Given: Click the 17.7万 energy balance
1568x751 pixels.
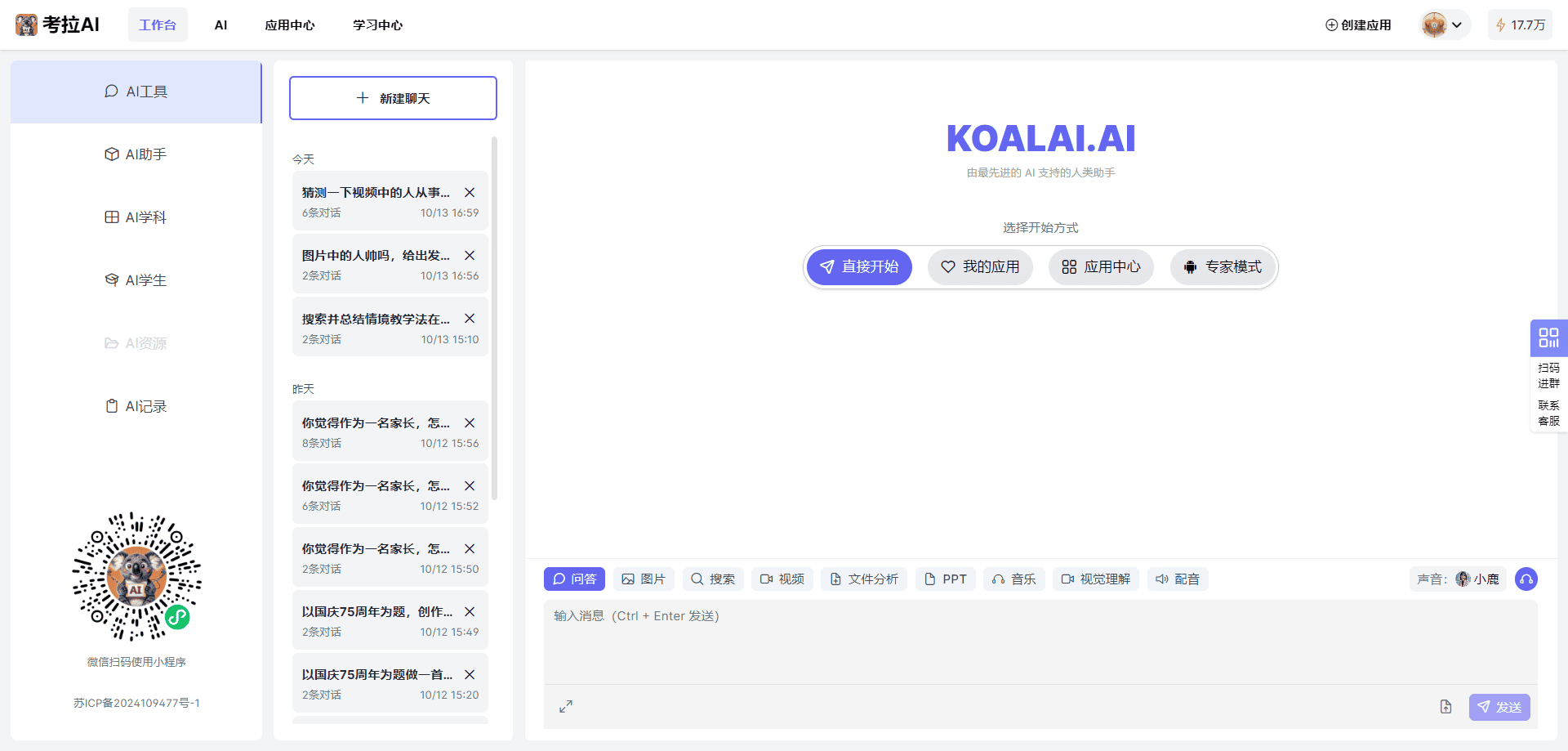Looking at the screenshot, I should coord(1520,25).
